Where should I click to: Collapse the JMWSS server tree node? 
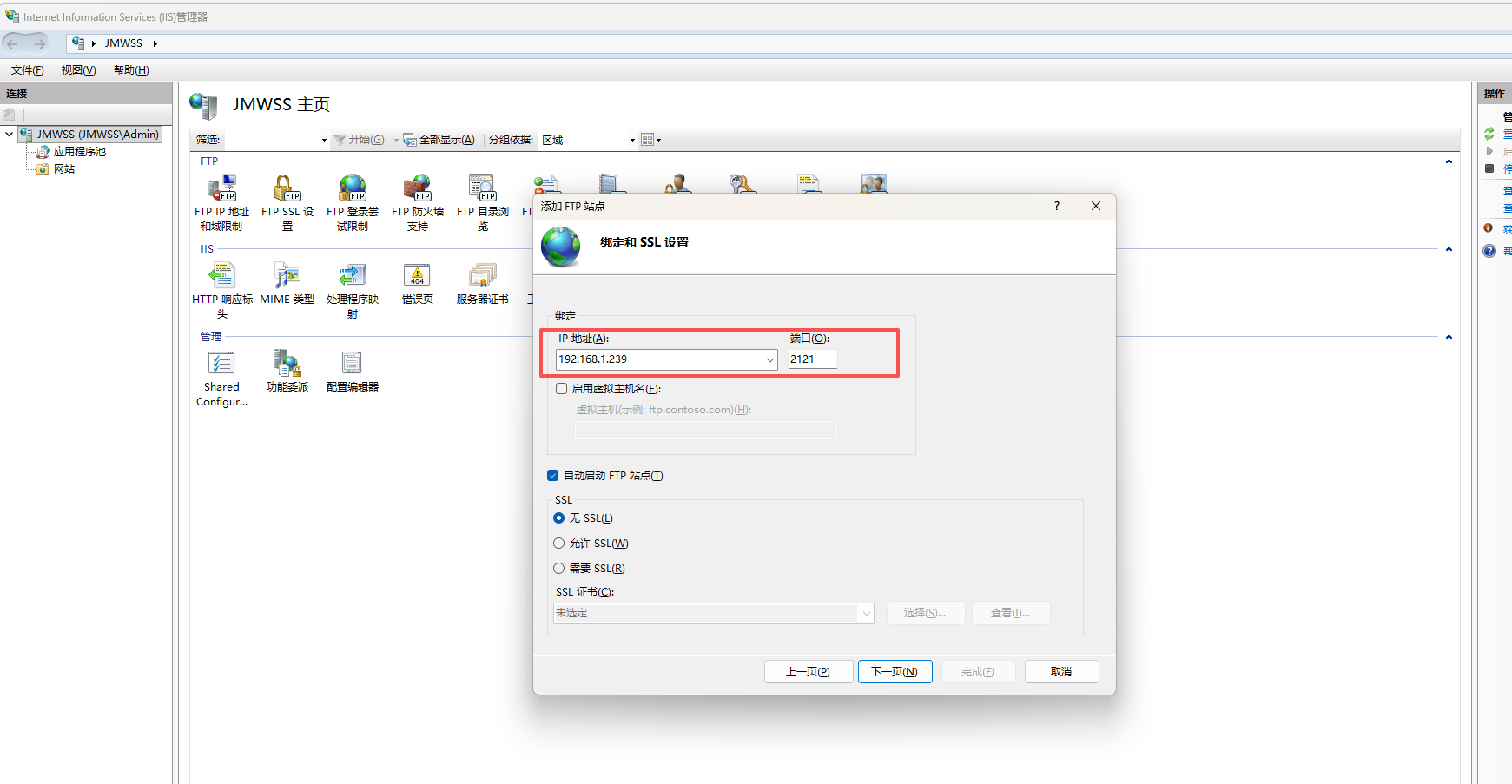point(9,135)
